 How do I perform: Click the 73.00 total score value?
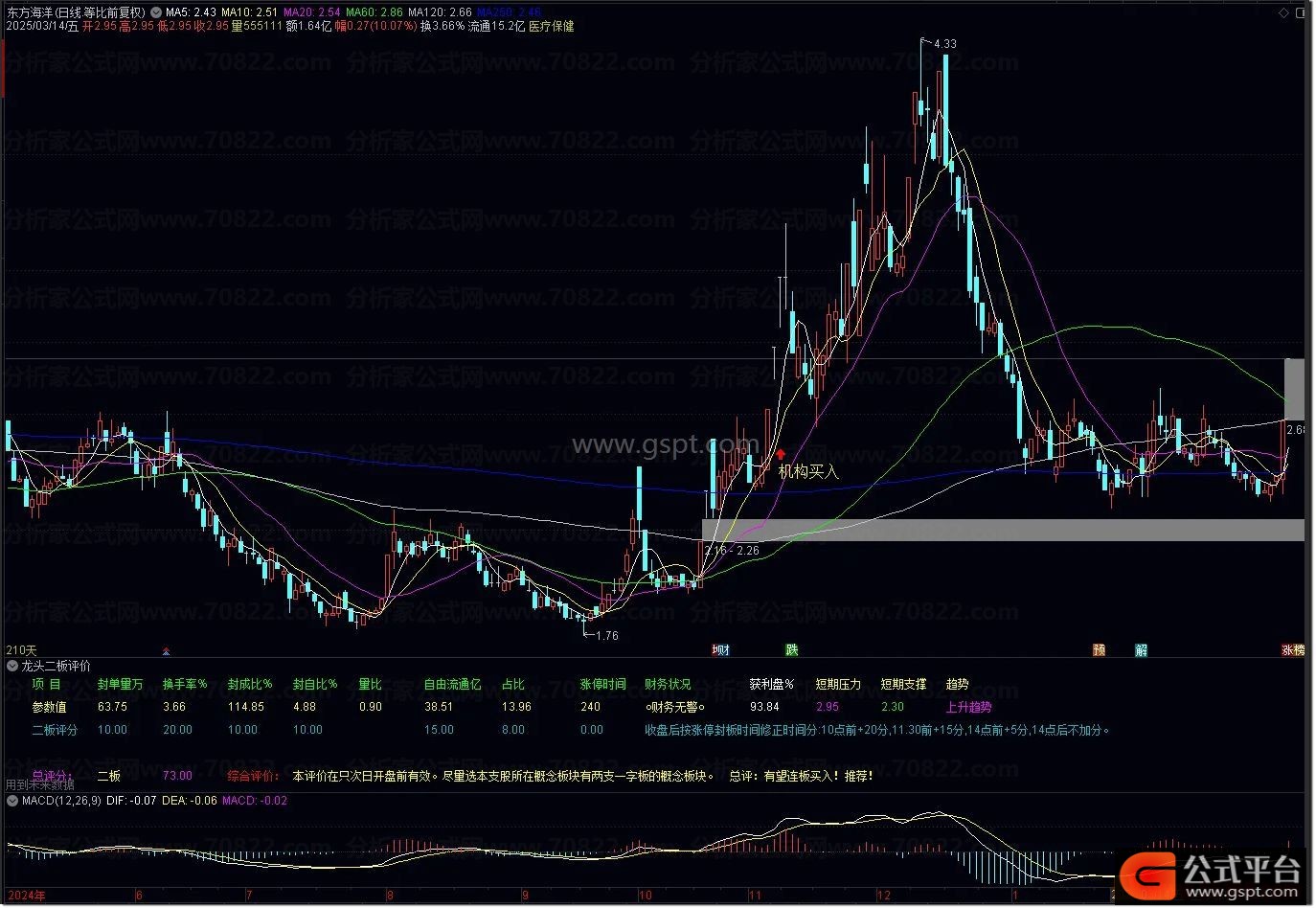coord(177,776)
